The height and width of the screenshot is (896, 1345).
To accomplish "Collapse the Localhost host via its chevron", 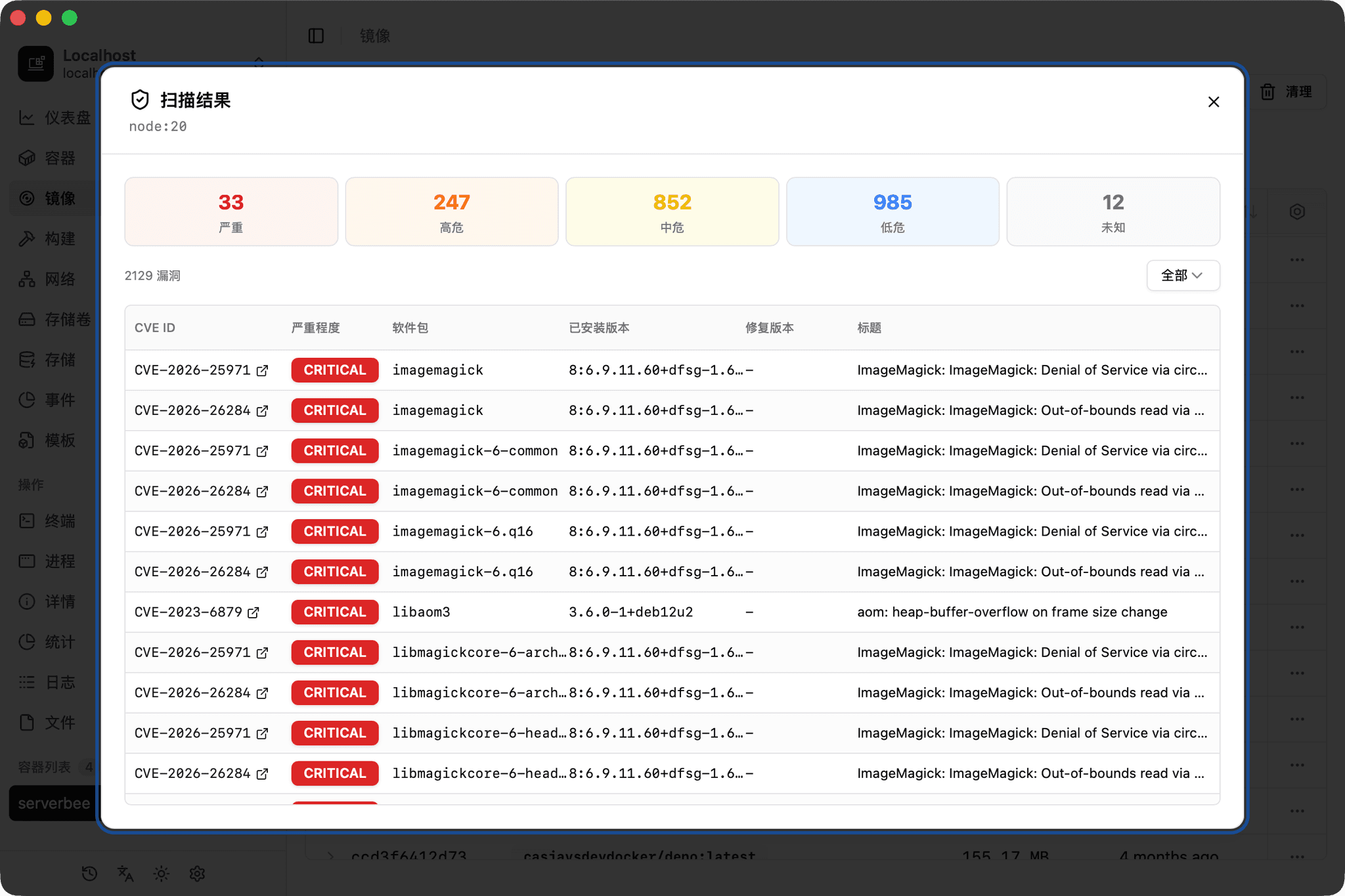I will 259,64.
